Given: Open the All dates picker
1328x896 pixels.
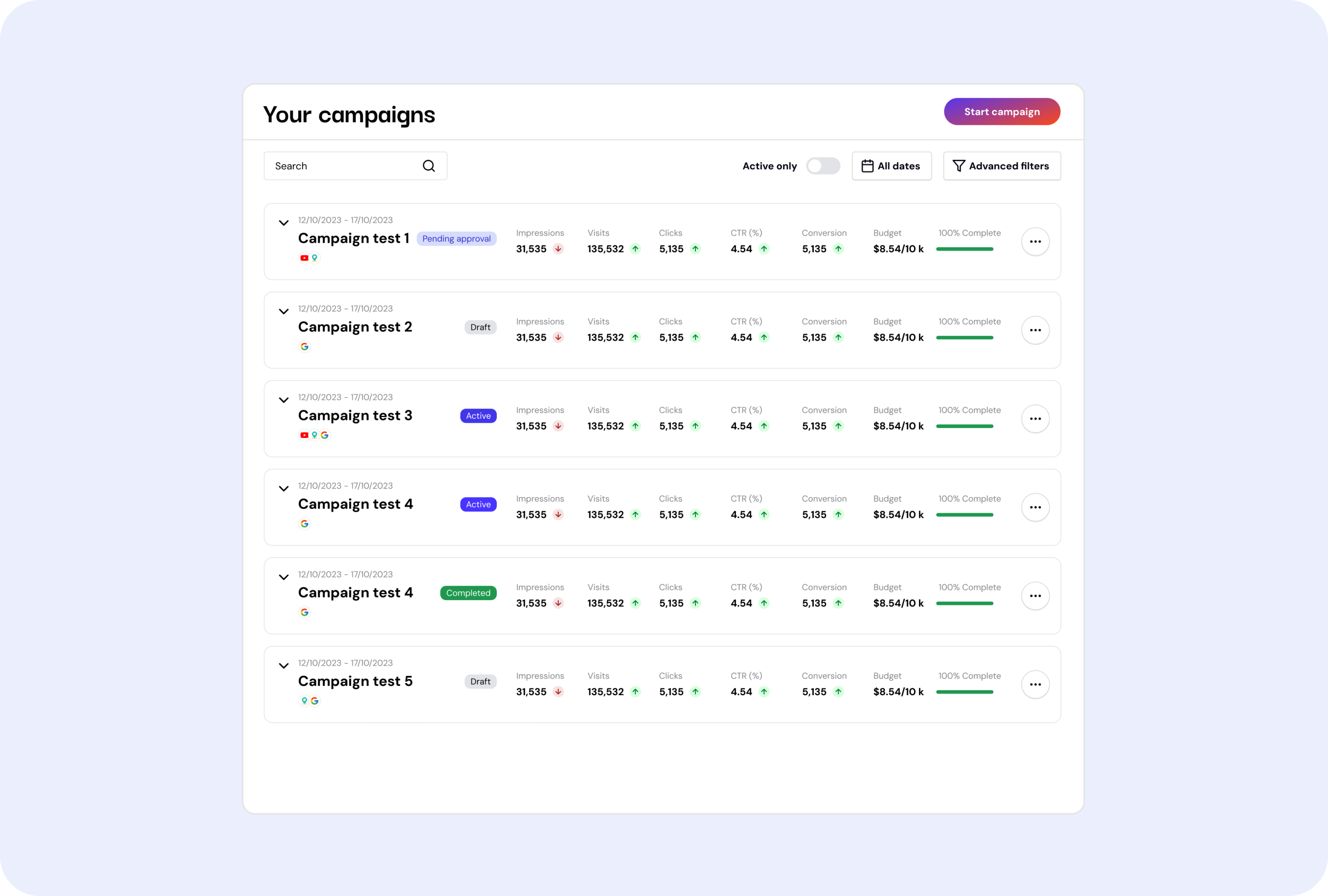Looking at the screenshot, I should click(891, 165).
